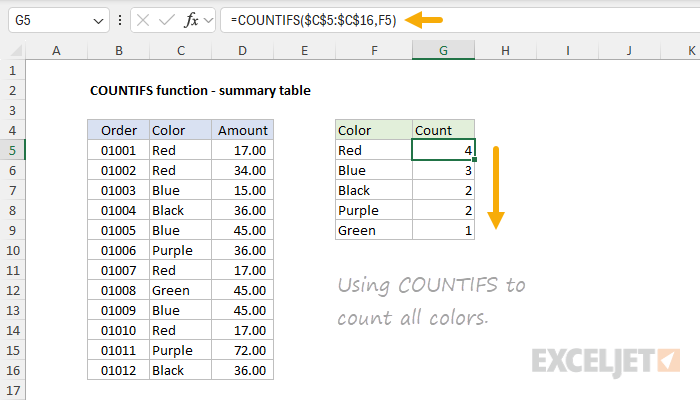Viewport: 700px width, 400px height.
Task: Select count cell showing 3 for Blue
Action: pyautogui.click(x=443, y=171)
